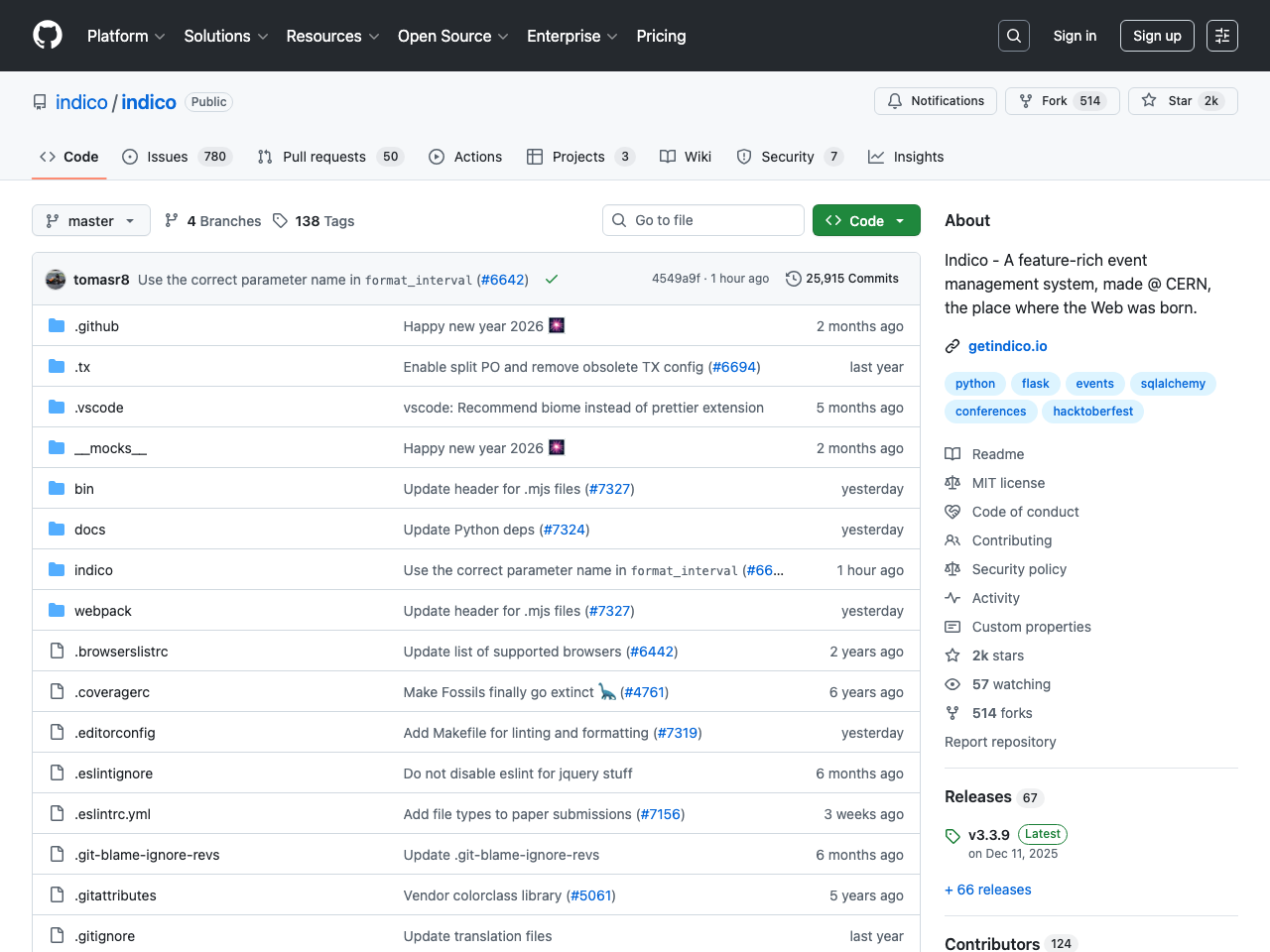
Task: Open the master branch selector
Action: 90,220
